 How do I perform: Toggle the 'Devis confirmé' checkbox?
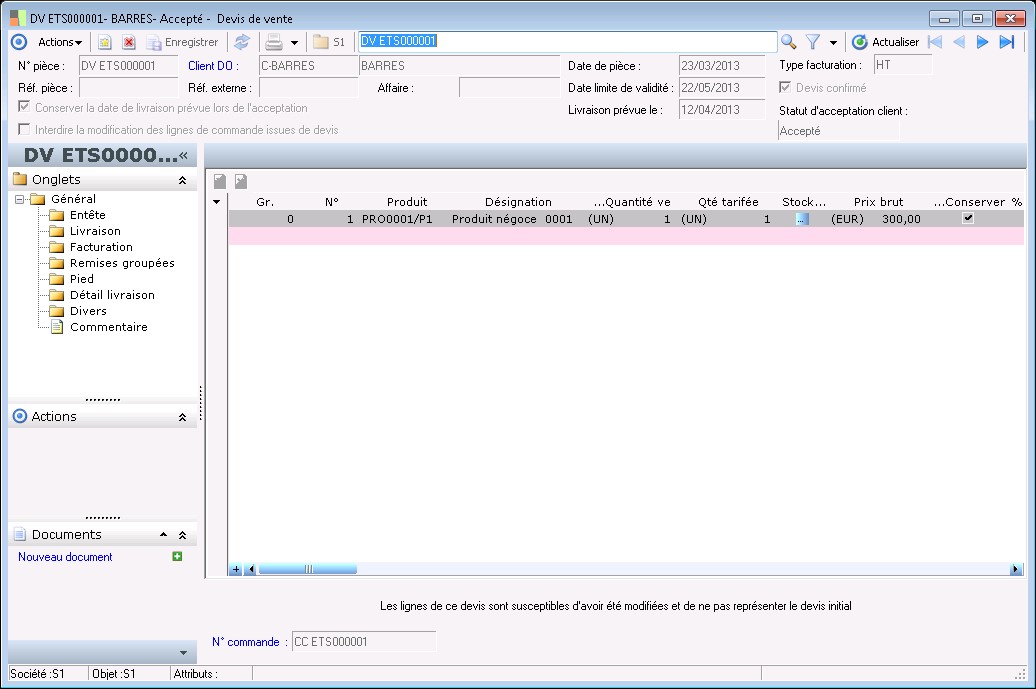coord(785,88)
